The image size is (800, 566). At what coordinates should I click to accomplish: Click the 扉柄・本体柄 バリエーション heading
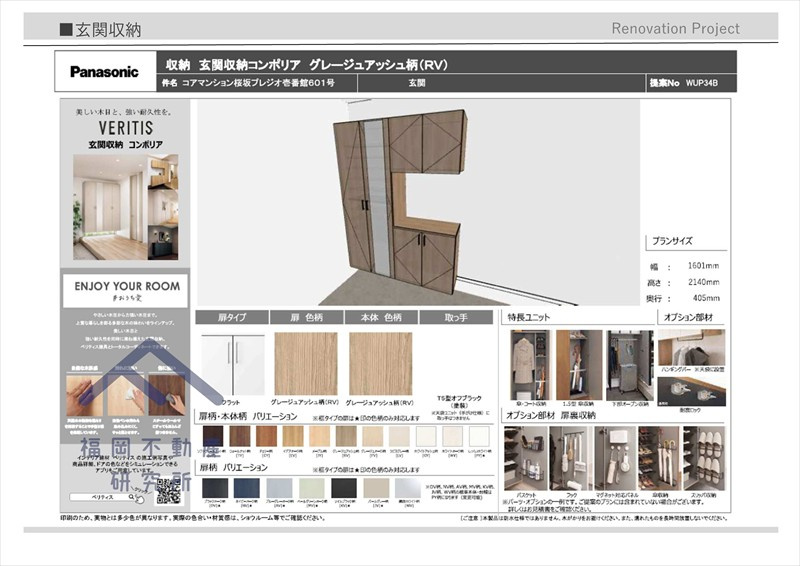(248, 416)
